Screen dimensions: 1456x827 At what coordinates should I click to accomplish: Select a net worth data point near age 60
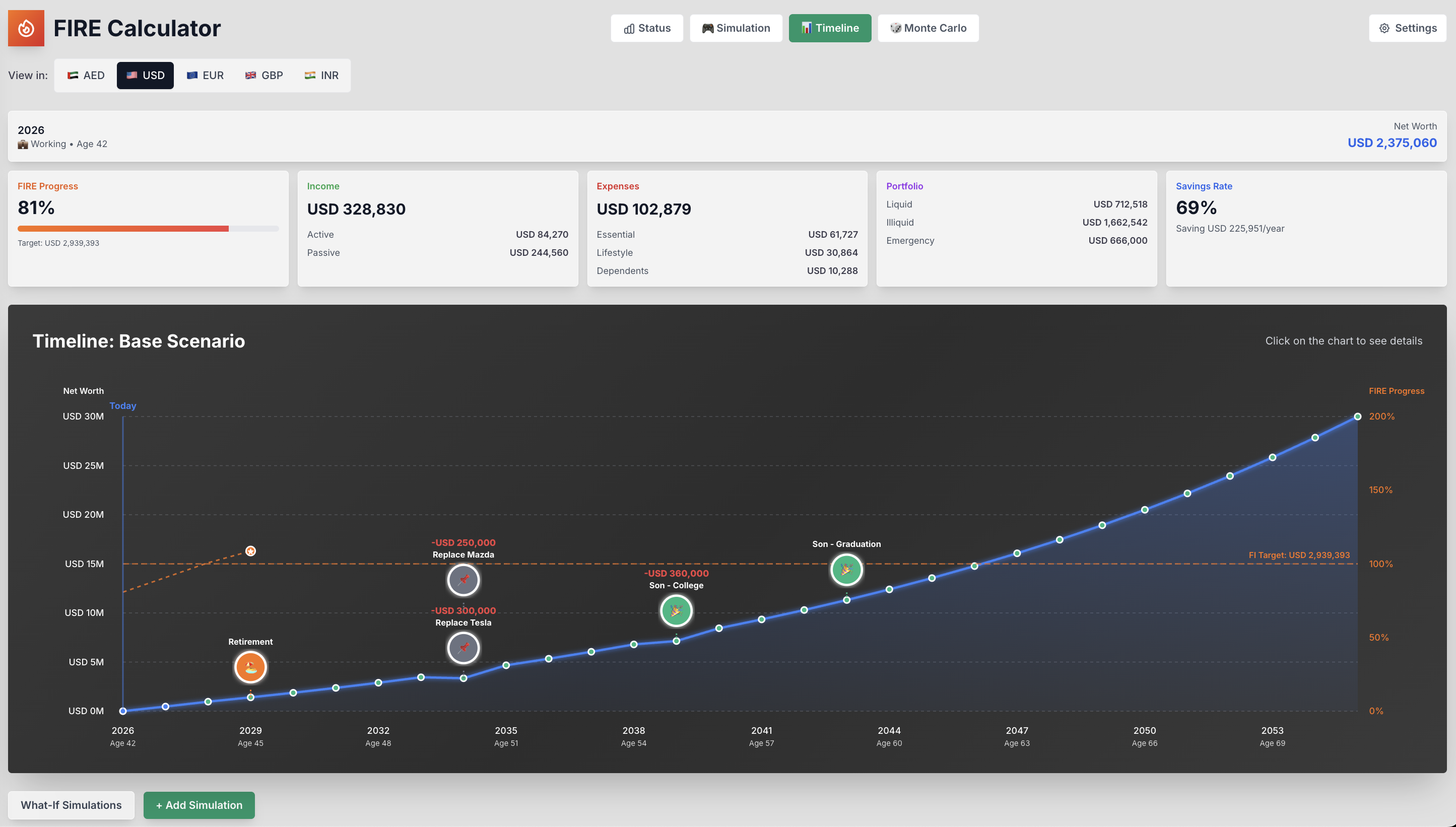889,589
